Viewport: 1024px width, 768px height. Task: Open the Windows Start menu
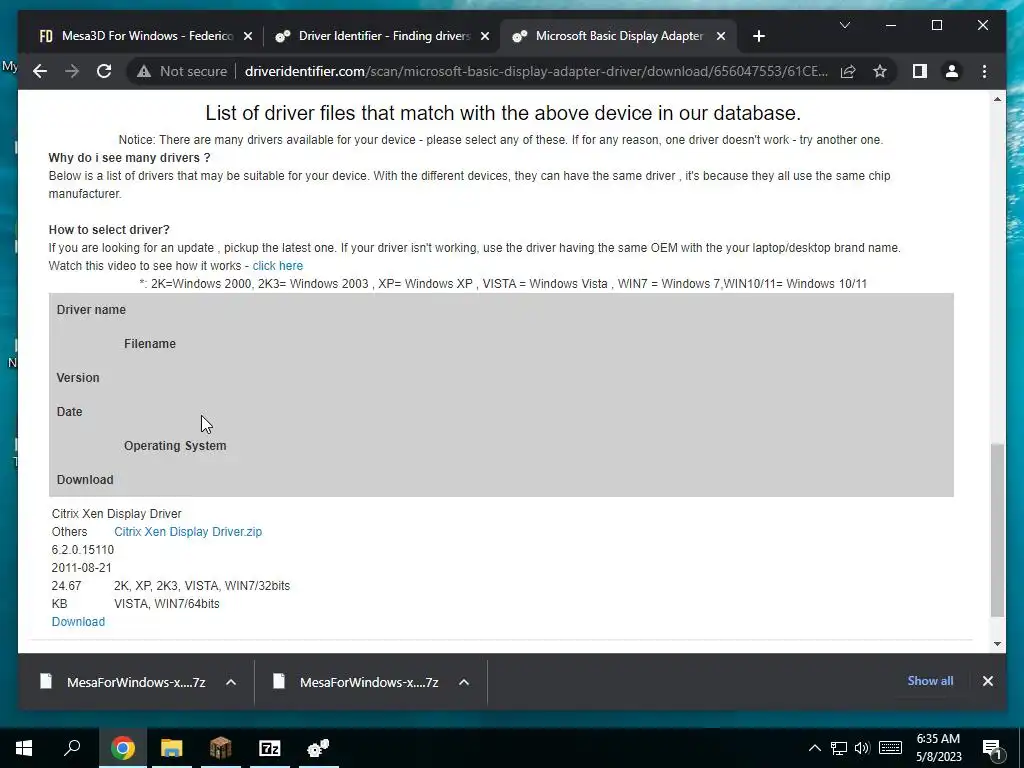24,748
